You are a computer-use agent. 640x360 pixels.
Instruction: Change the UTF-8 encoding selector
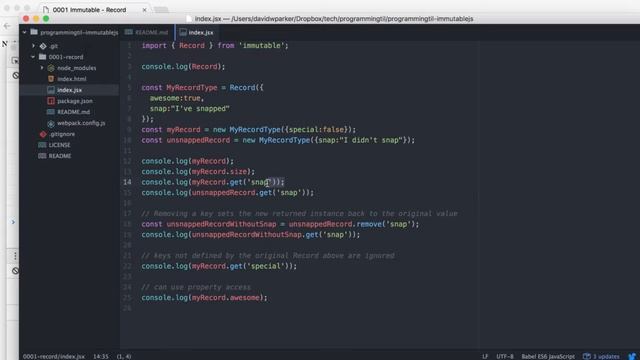pyautogui.click(x=505, y=356)
